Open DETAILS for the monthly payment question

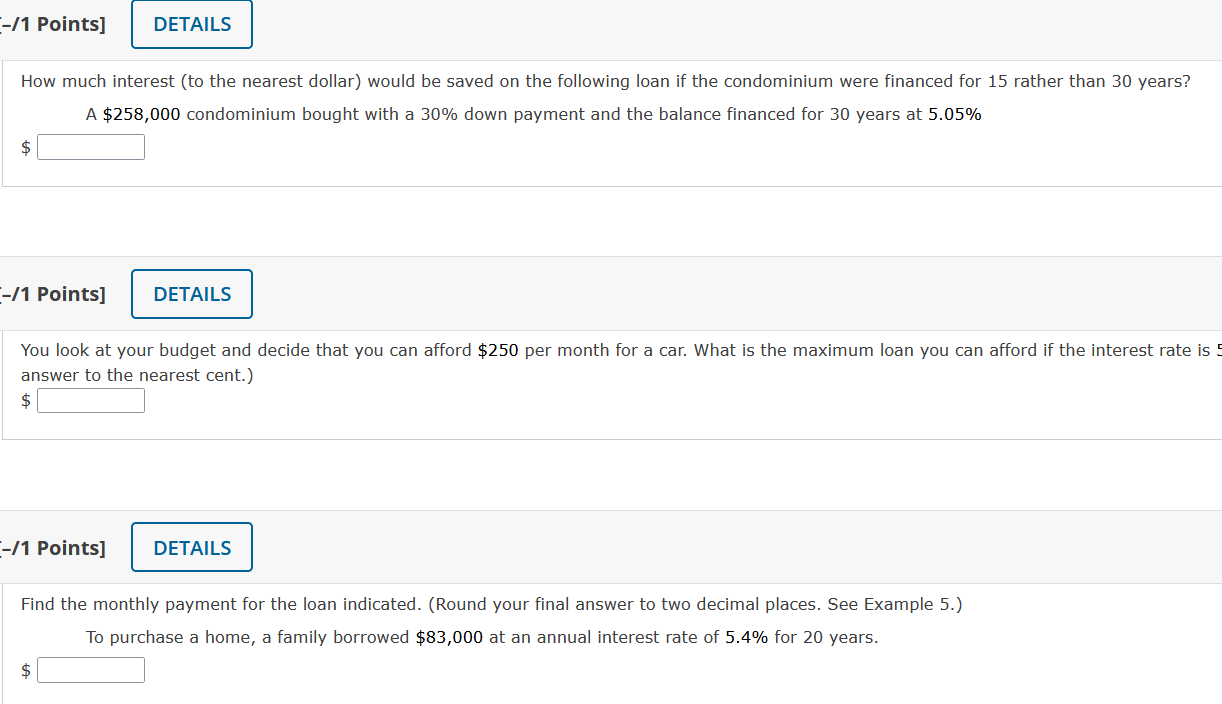pos(191,547)
